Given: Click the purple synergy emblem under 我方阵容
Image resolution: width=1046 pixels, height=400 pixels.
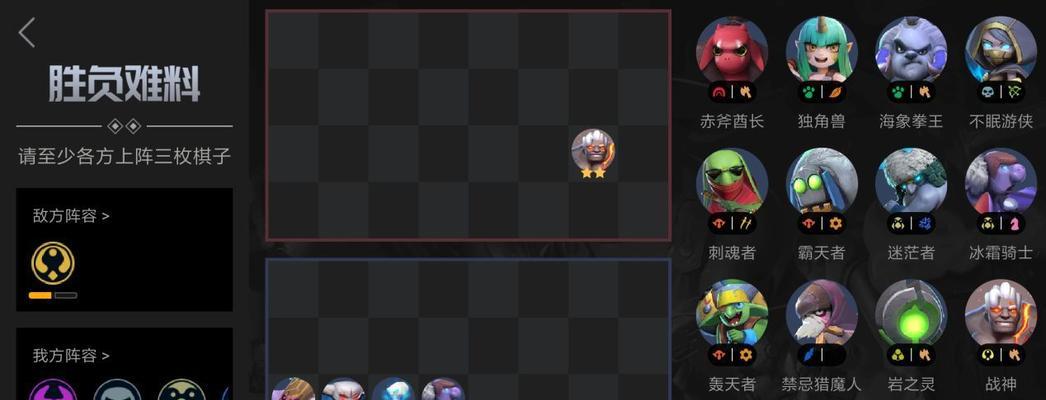Looking at the screenshot, I should point(53,390).
